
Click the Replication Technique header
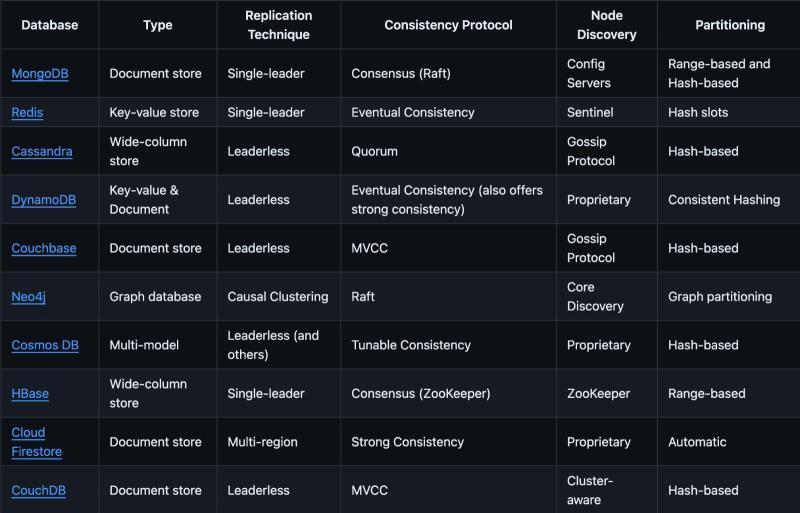(278, 25)
